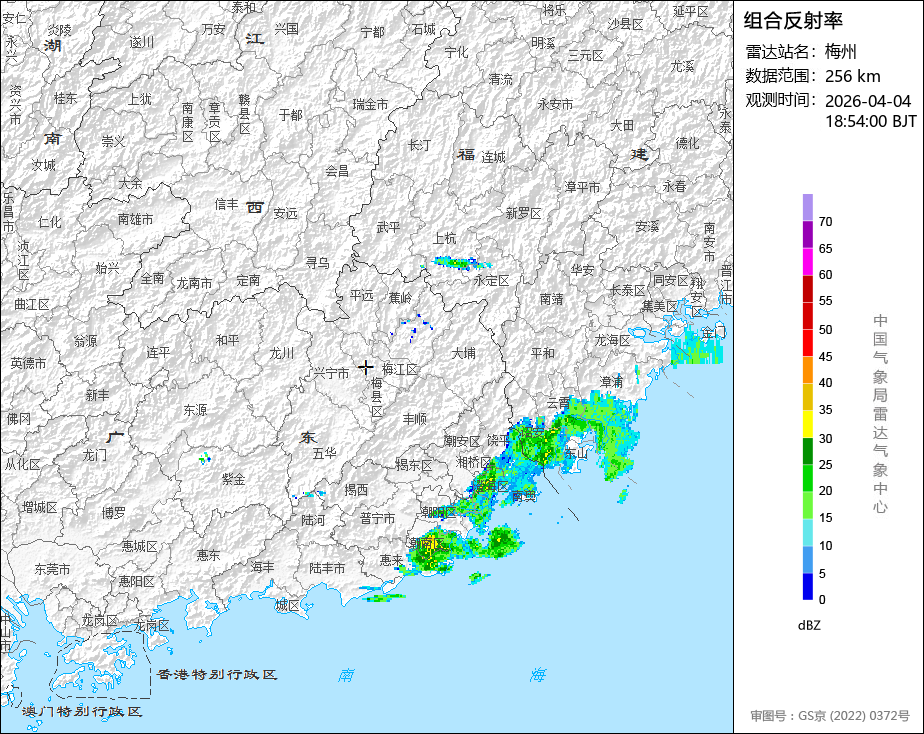
Task: Click the 上杭 map label
Action: pos(444,238)
